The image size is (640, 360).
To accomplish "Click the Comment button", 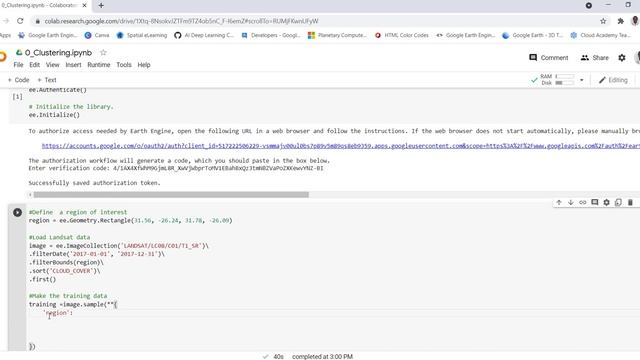I will point(549,58).
